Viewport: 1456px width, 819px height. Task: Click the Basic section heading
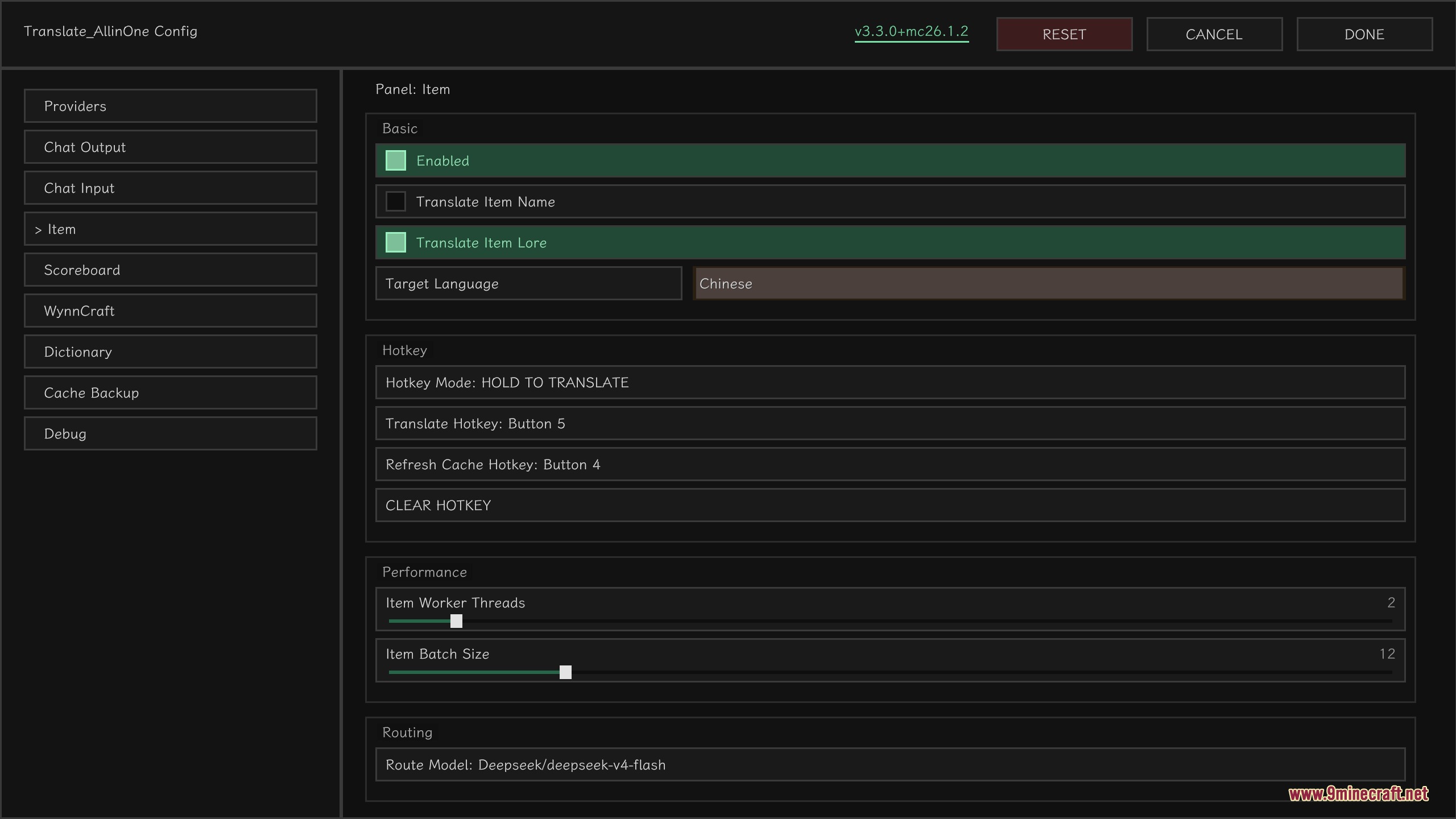point(400,129)
